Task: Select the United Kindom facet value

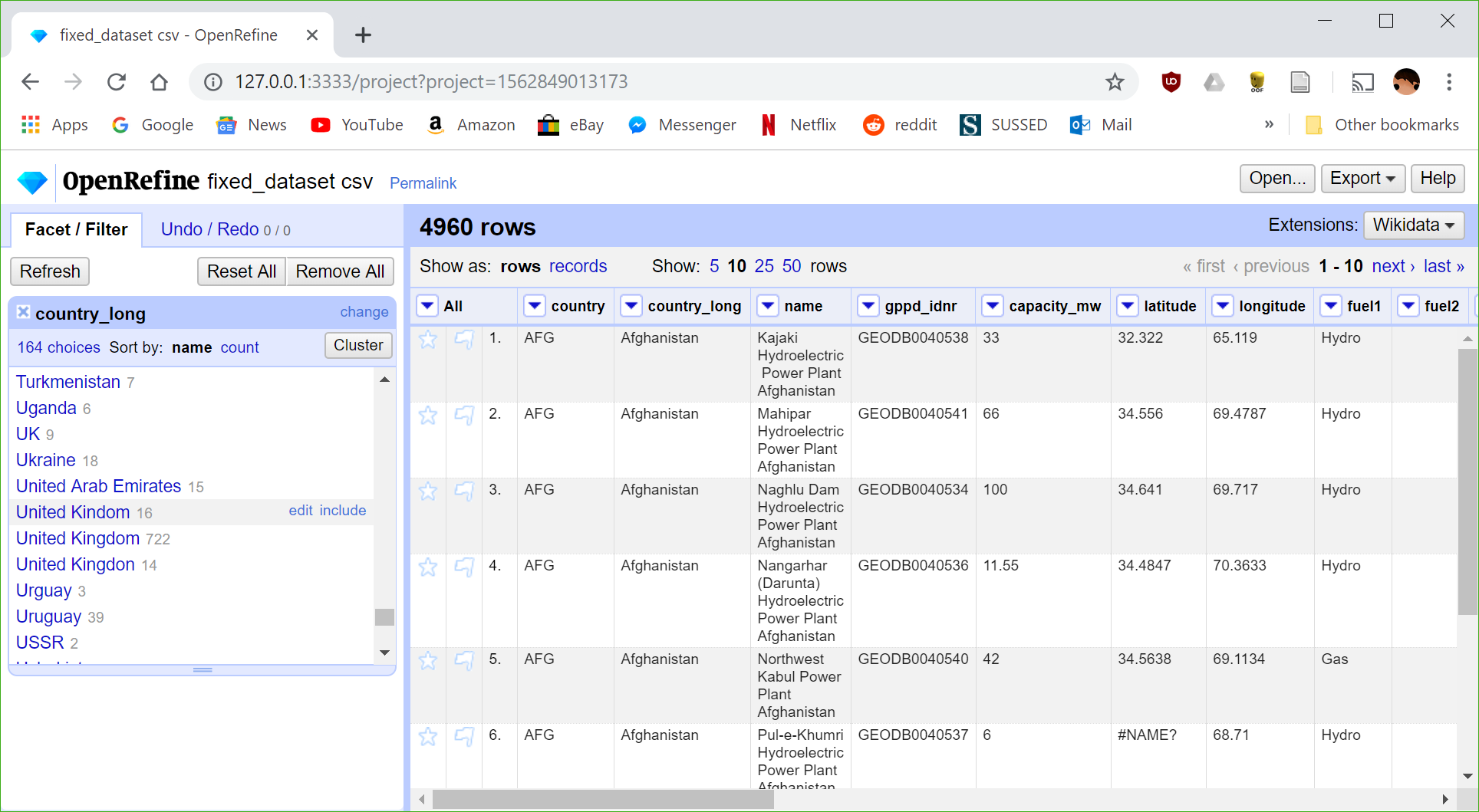Action: tap(73, 512)
